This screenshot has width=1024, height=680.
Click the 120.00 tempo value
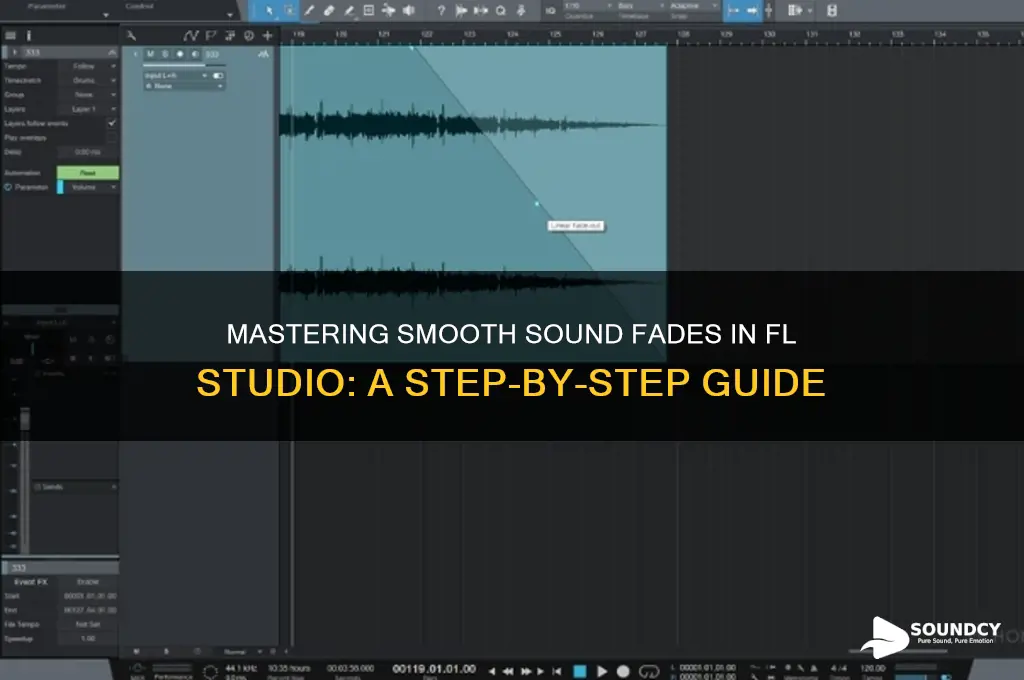click(x=872, y=668)
